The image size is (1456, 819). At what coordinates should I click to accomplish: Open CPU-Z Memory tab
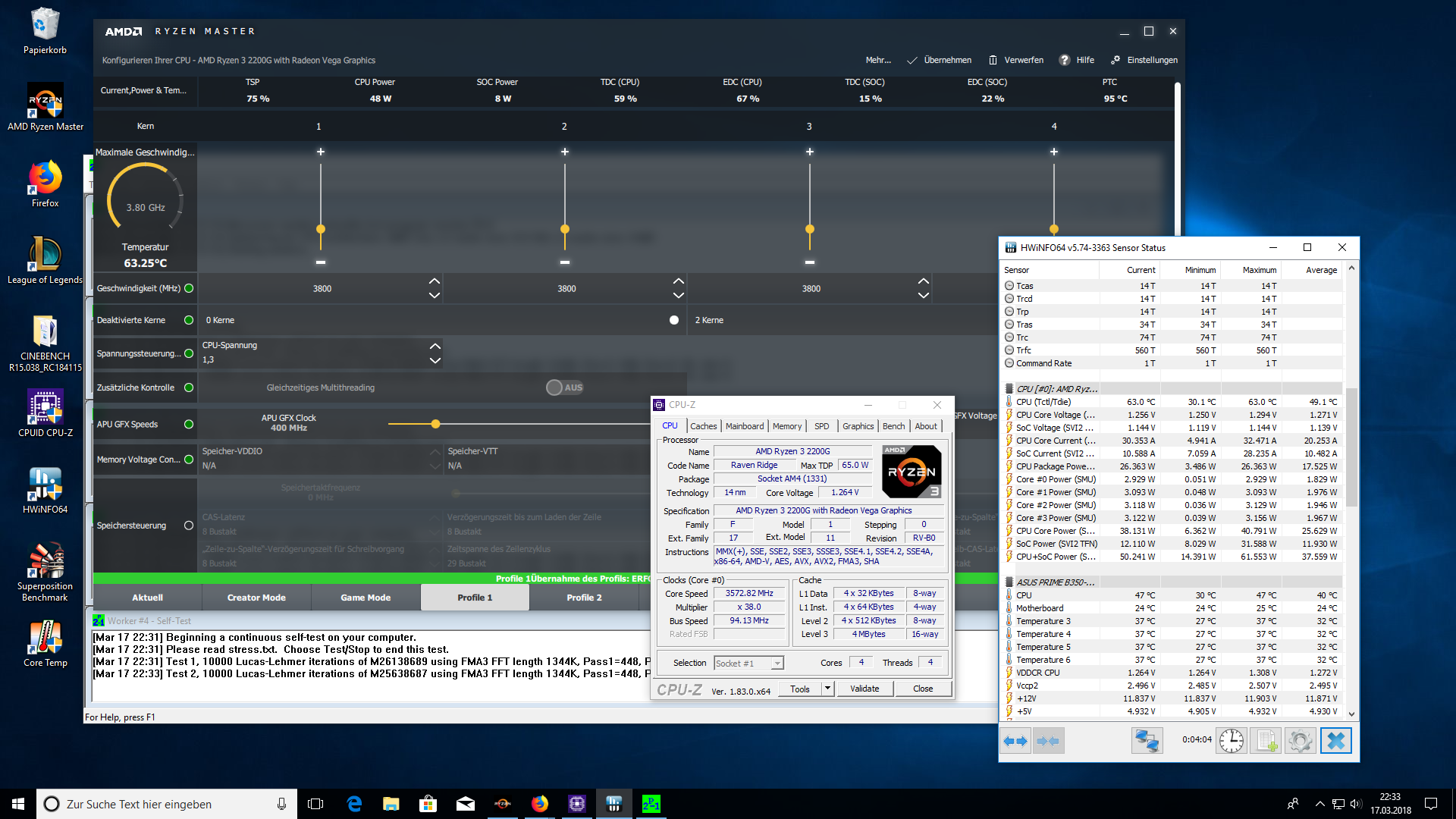click(787, 426)
